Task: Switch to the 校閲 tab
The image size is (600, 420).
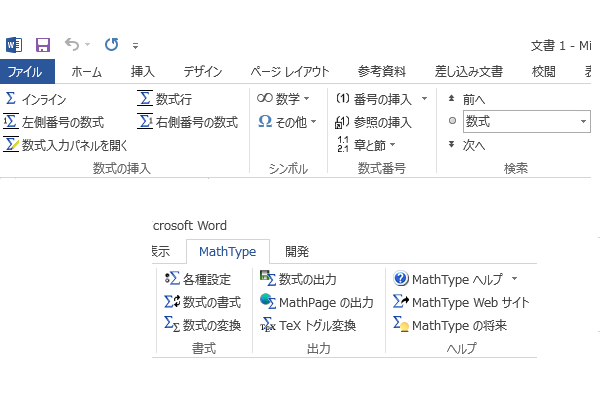Action: [543, 72]
